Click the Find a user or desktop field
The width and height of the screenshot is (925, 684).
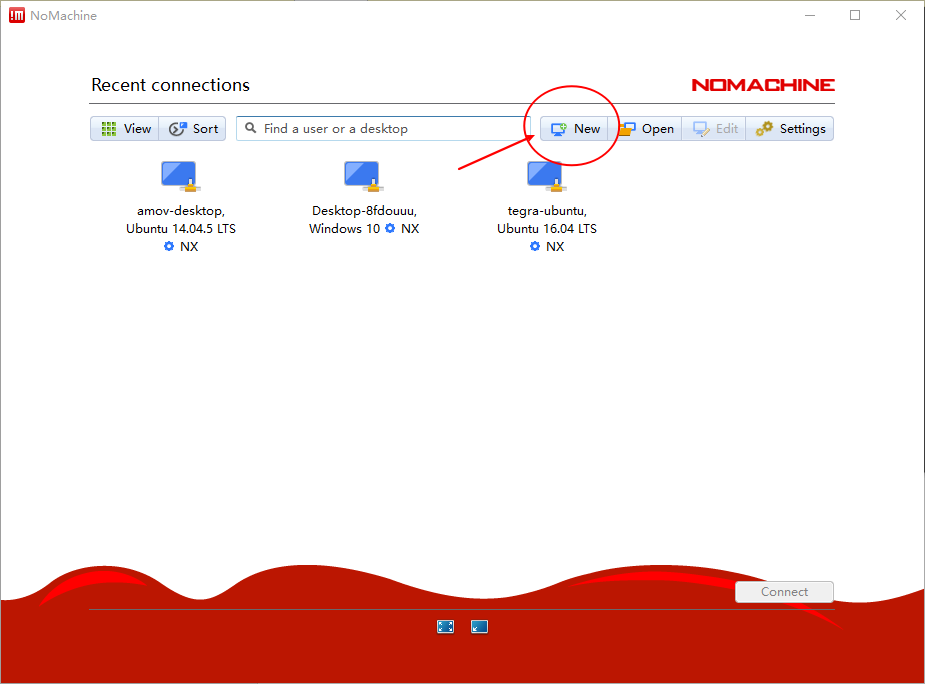coord(383,129)
